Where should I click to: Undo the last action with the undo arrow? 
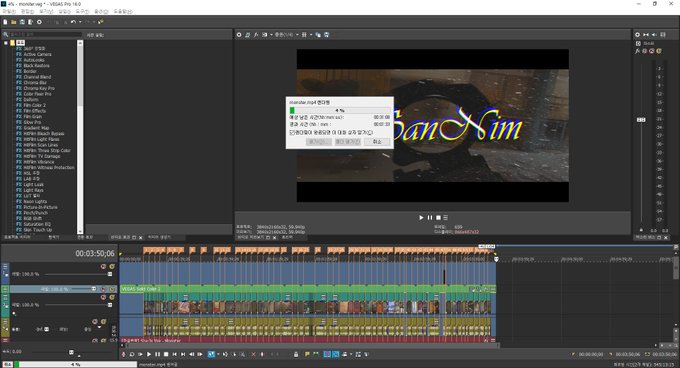73,22
